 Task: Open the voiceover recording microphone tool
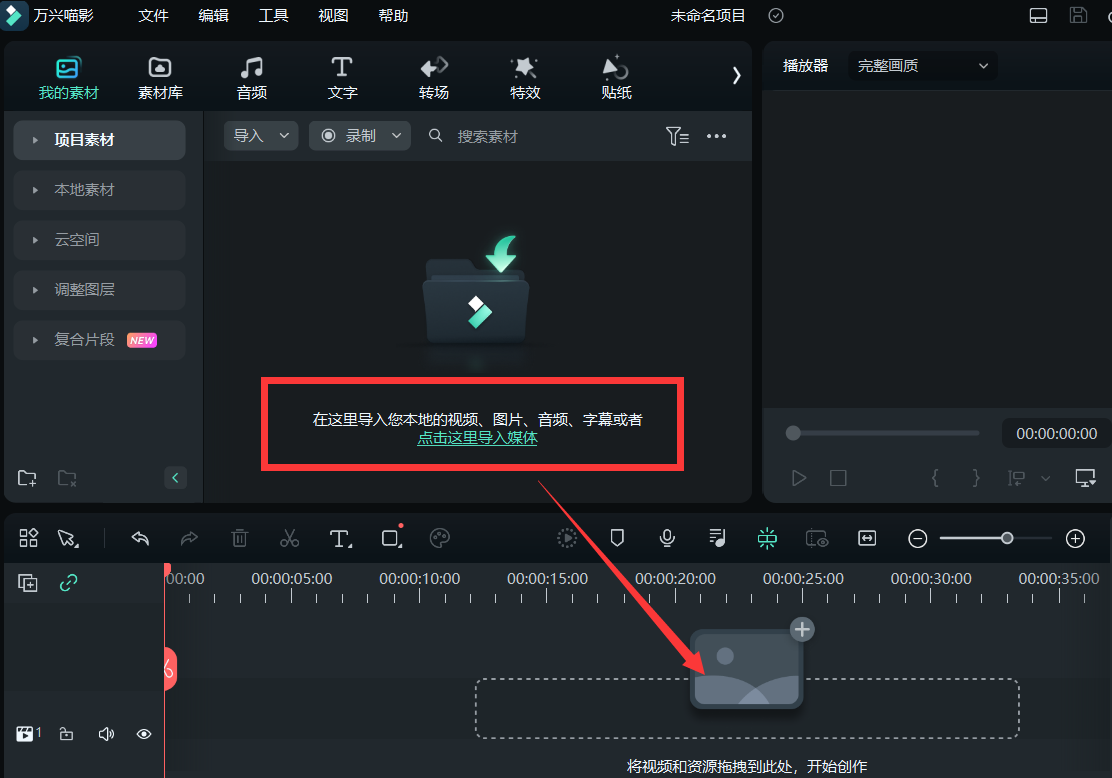pyautogui.click(x=667, y=538)
